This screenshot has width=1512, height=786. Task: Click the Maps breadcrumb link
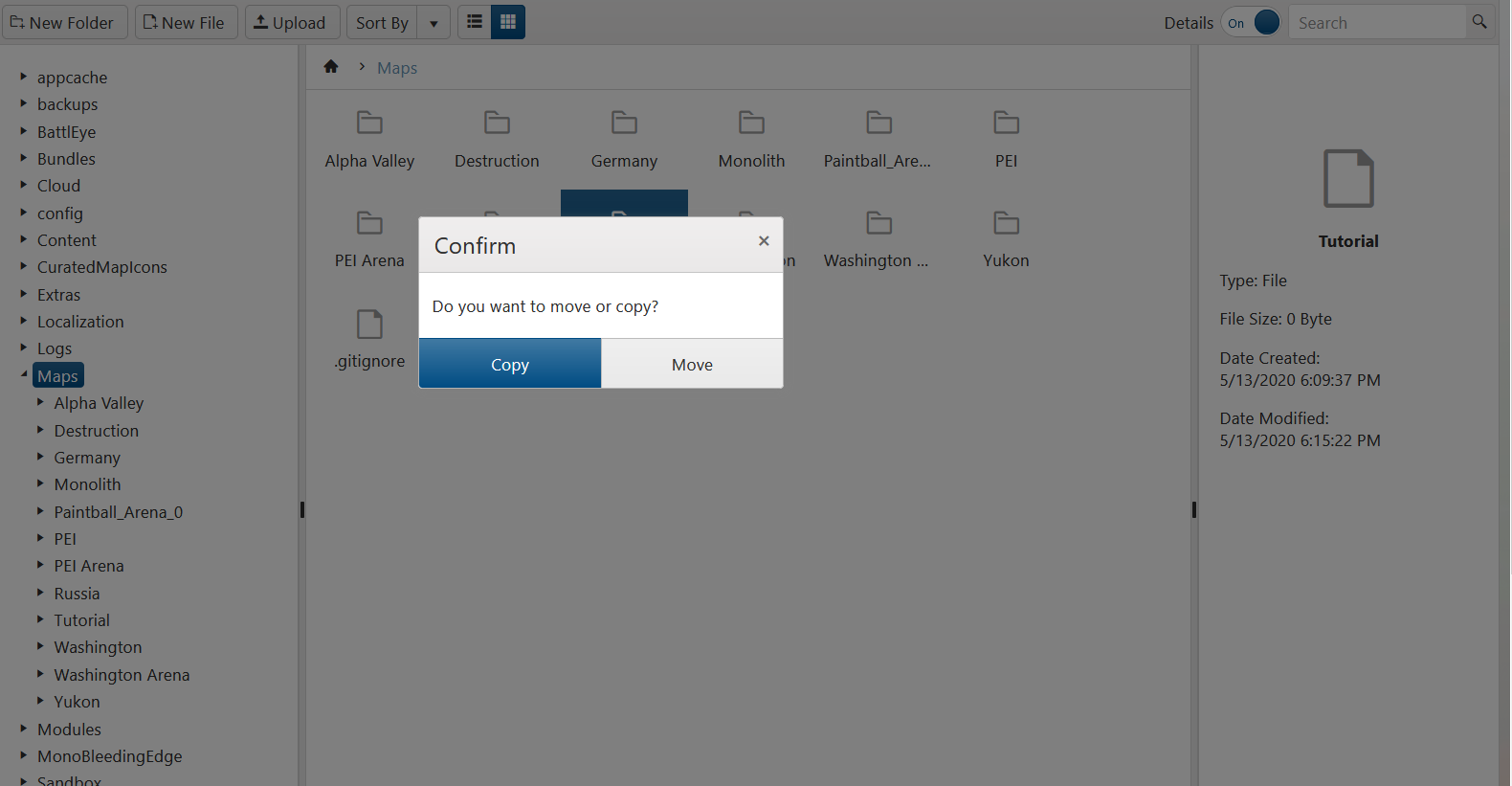pyautogui.click(x=397, y=68)
